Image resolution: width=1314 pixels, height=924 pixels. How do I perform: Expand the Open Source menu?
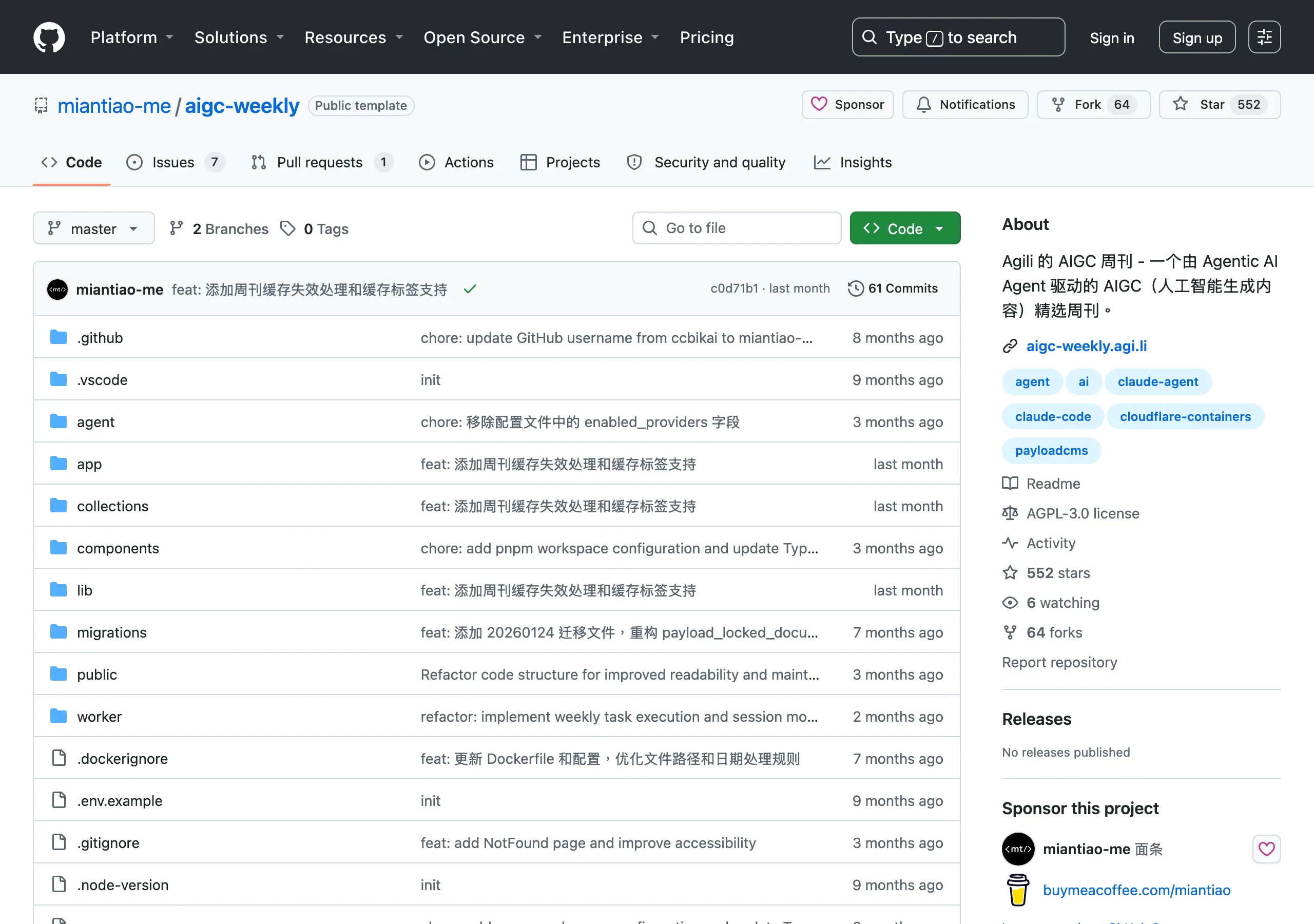[482, 37]
